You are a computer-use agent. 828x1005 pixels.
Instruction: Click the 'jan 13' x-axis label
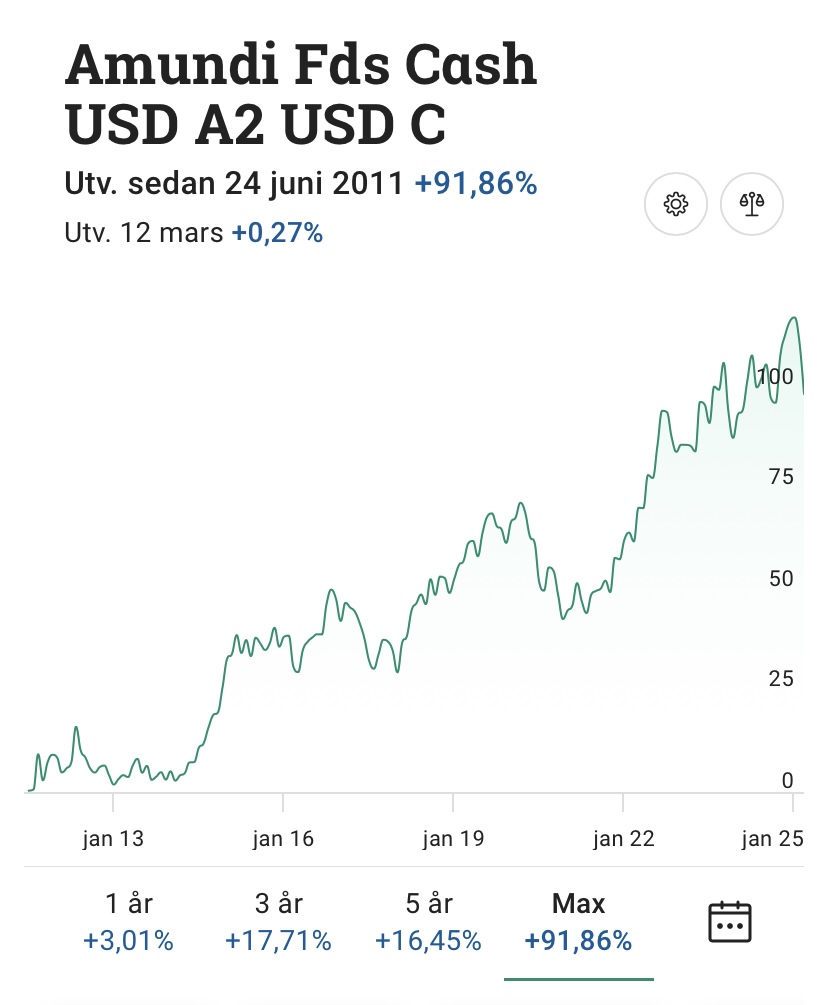[113, 838]
